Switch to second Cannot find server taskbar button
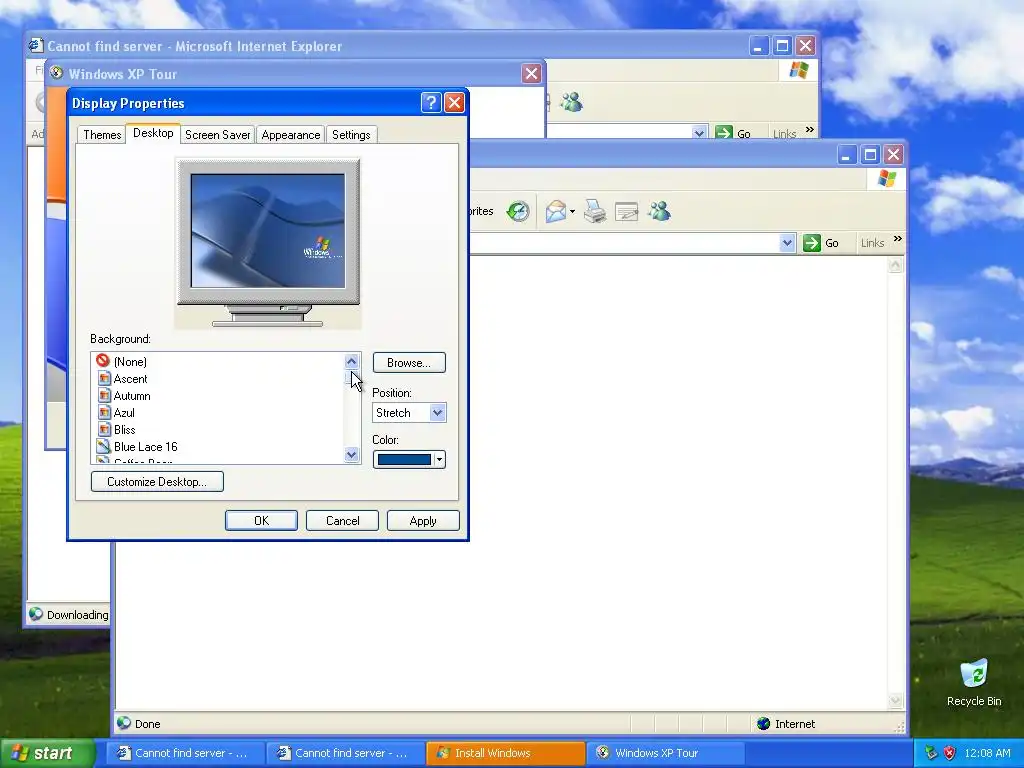This screenshot has width=1024, height=768. point(345,753)
